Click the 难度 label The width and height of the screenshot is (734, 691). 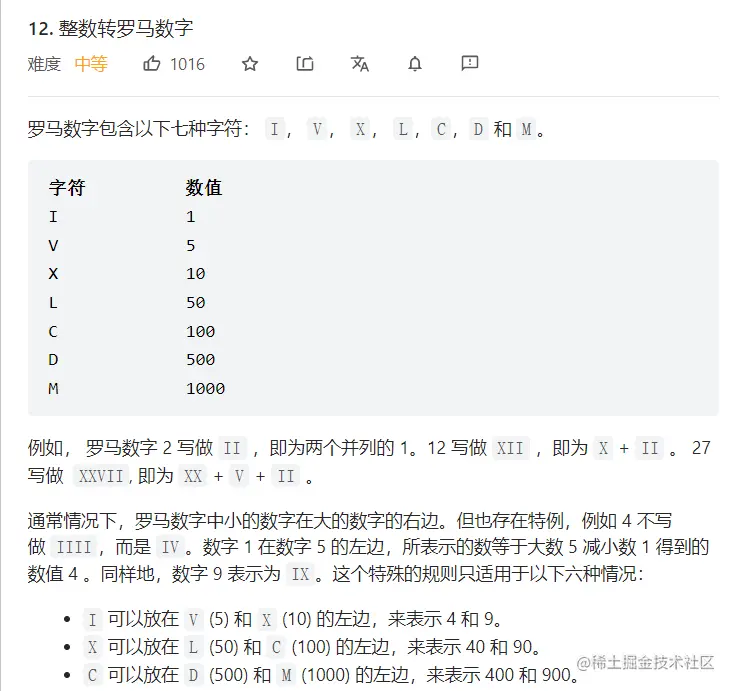tap(44, 64)
